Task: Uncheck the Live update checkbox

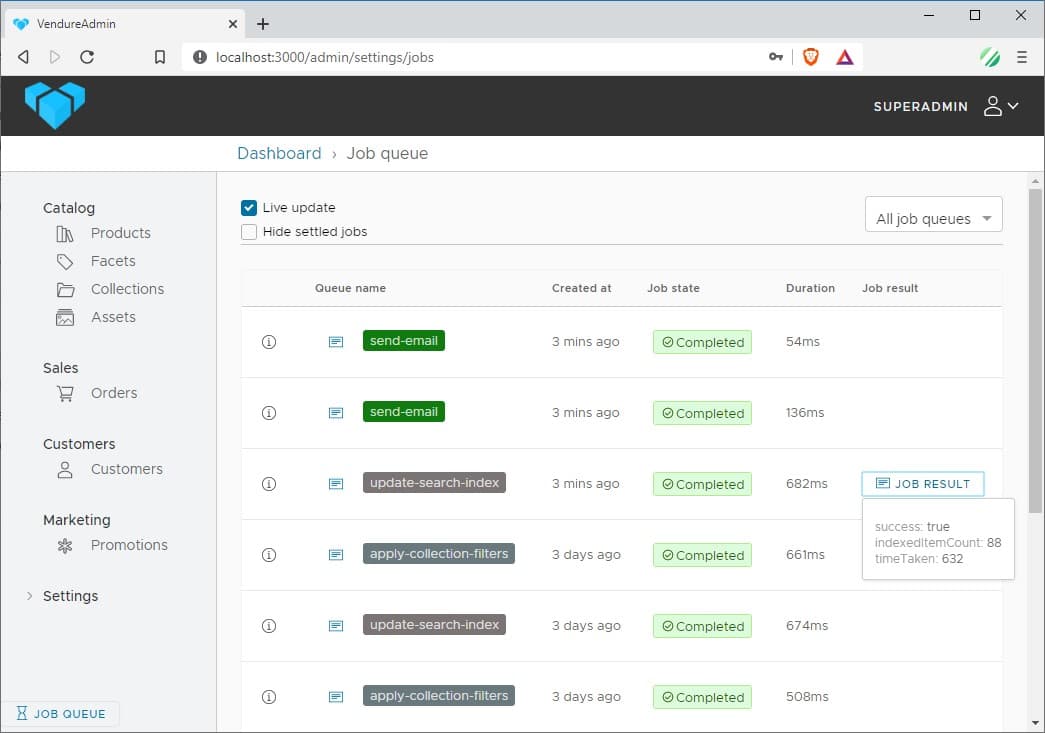Action: pyautogui.click(x=249, y=208)
